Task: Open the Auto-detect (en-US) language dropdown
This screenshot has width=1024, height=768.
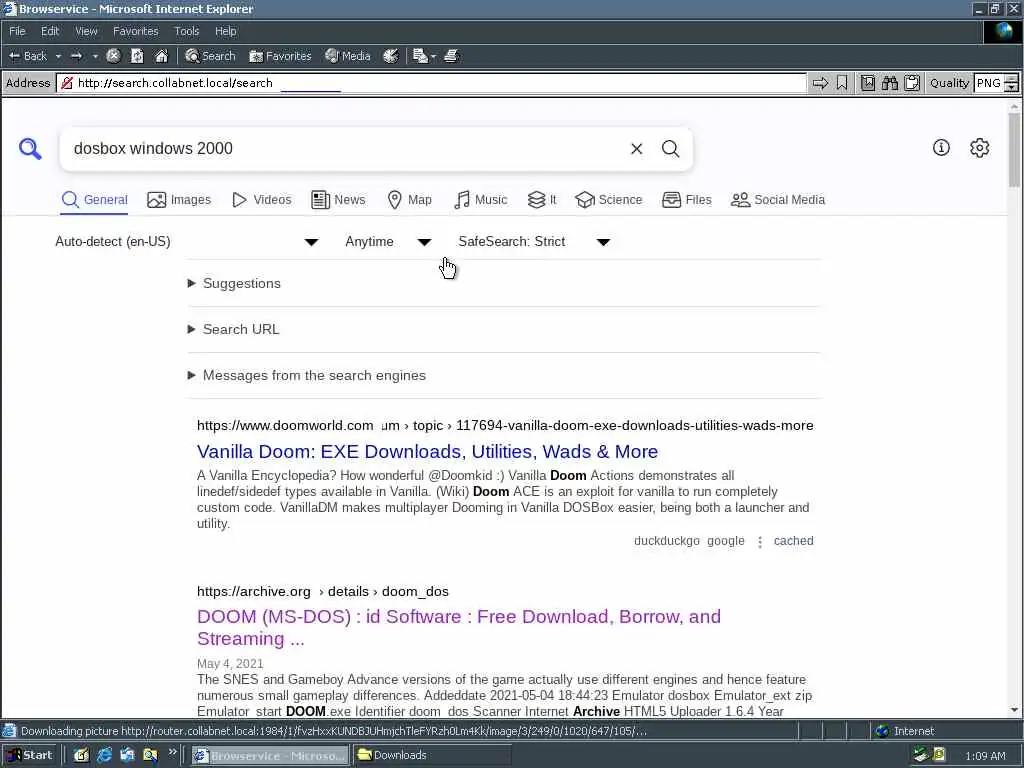Action: pyautogui.click(x=187, y=242)
